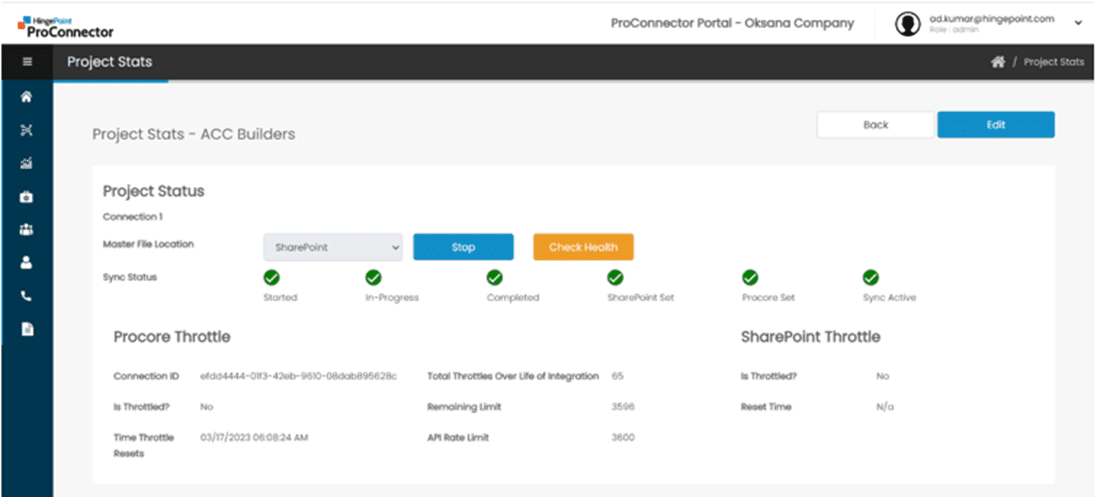Click the Connection 1 label
Viewport: 1097px width, 497px height.
(133, 217)
